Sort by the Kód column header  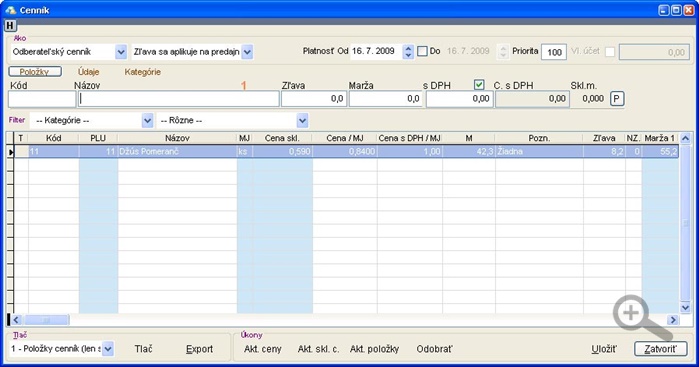pyautogui.click(x=53, y=138)
